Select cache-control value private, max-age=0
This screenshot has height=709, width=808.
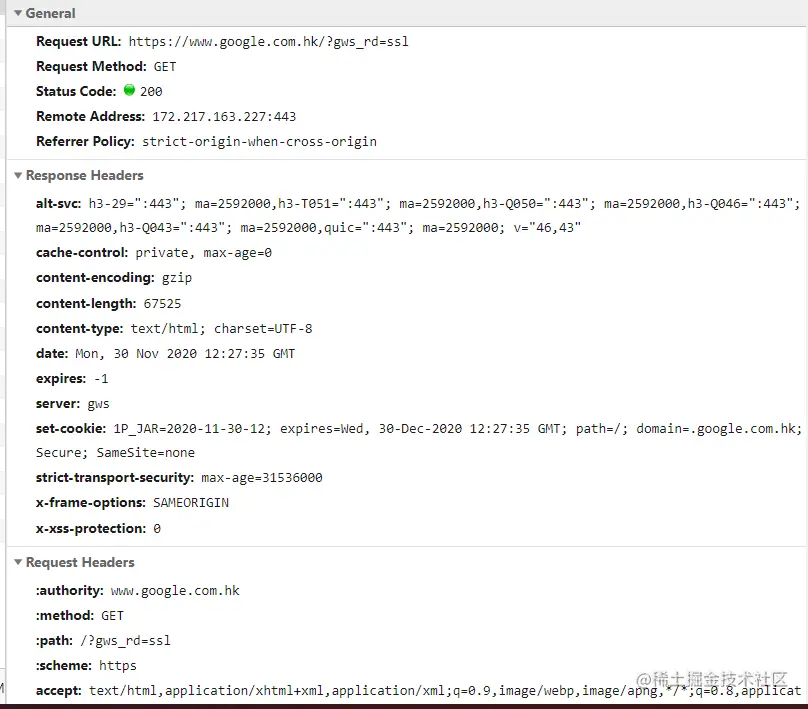[204, 253]
